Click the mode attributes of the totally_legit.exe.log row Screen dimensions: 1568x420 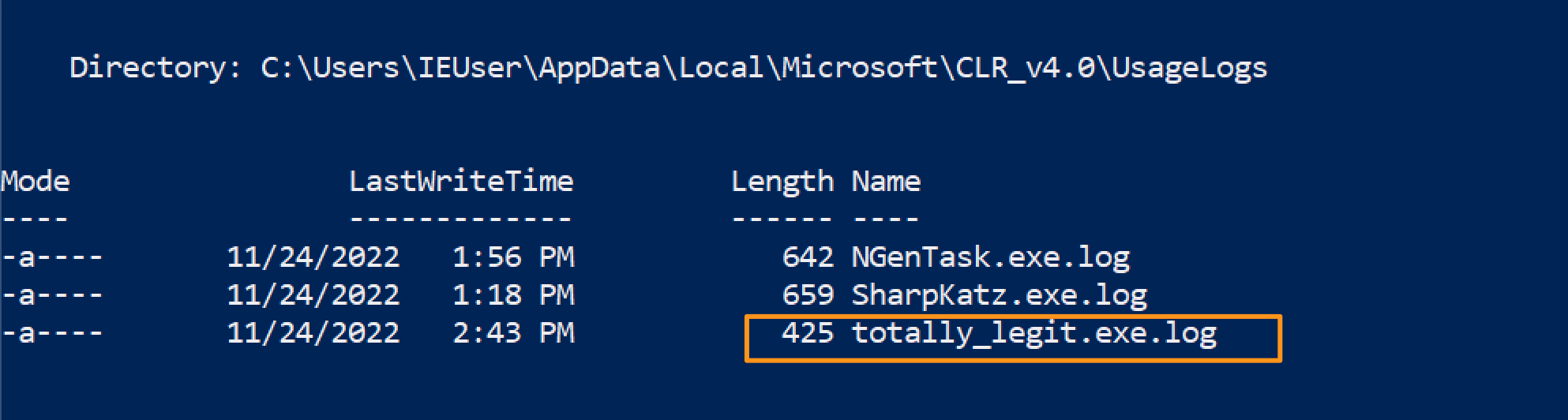pyautogui.click(x=52, y=333)
